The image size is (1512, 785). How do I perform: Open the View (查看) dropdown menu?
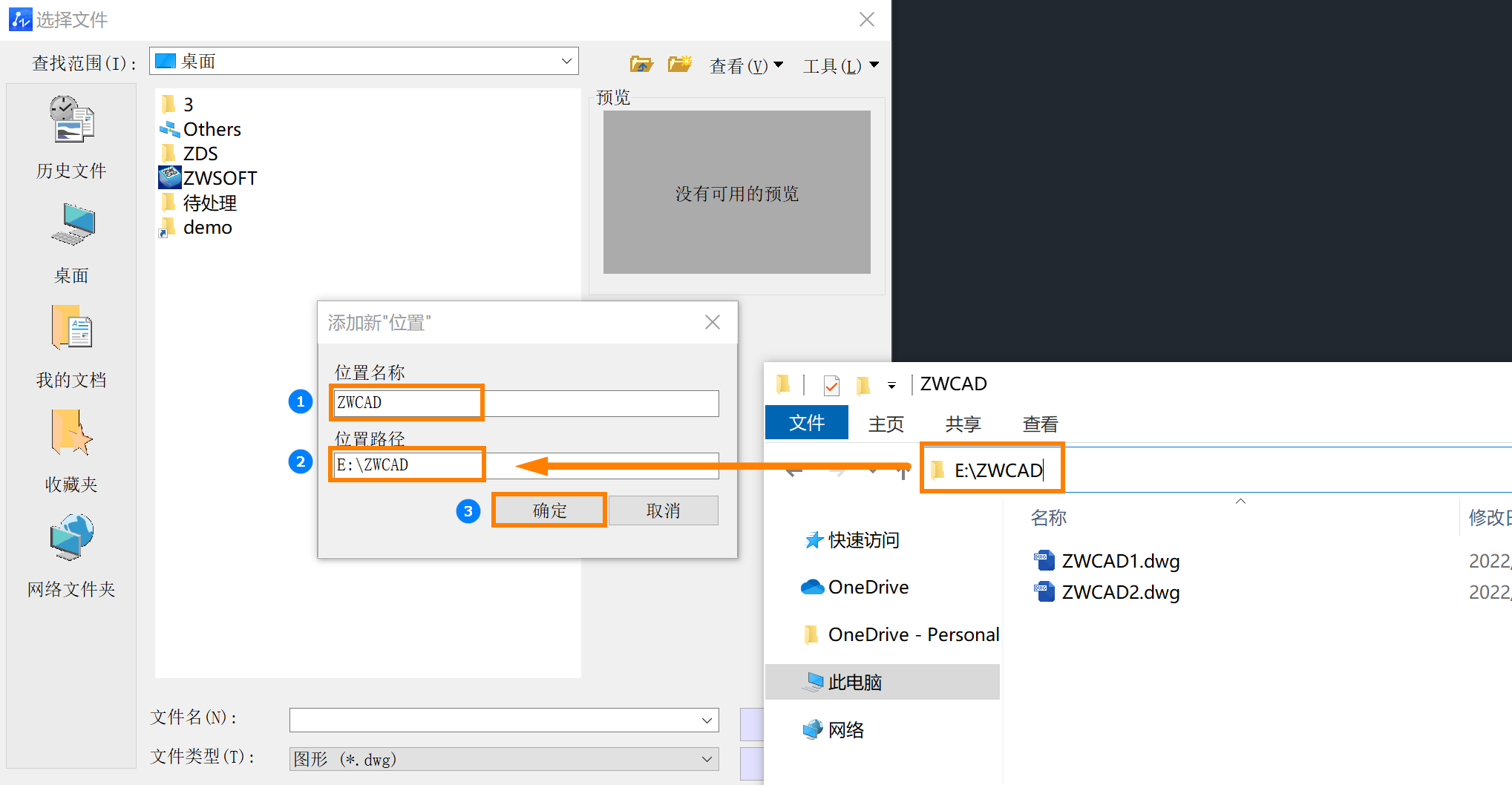pyautogui.click(x=746, y=66)
